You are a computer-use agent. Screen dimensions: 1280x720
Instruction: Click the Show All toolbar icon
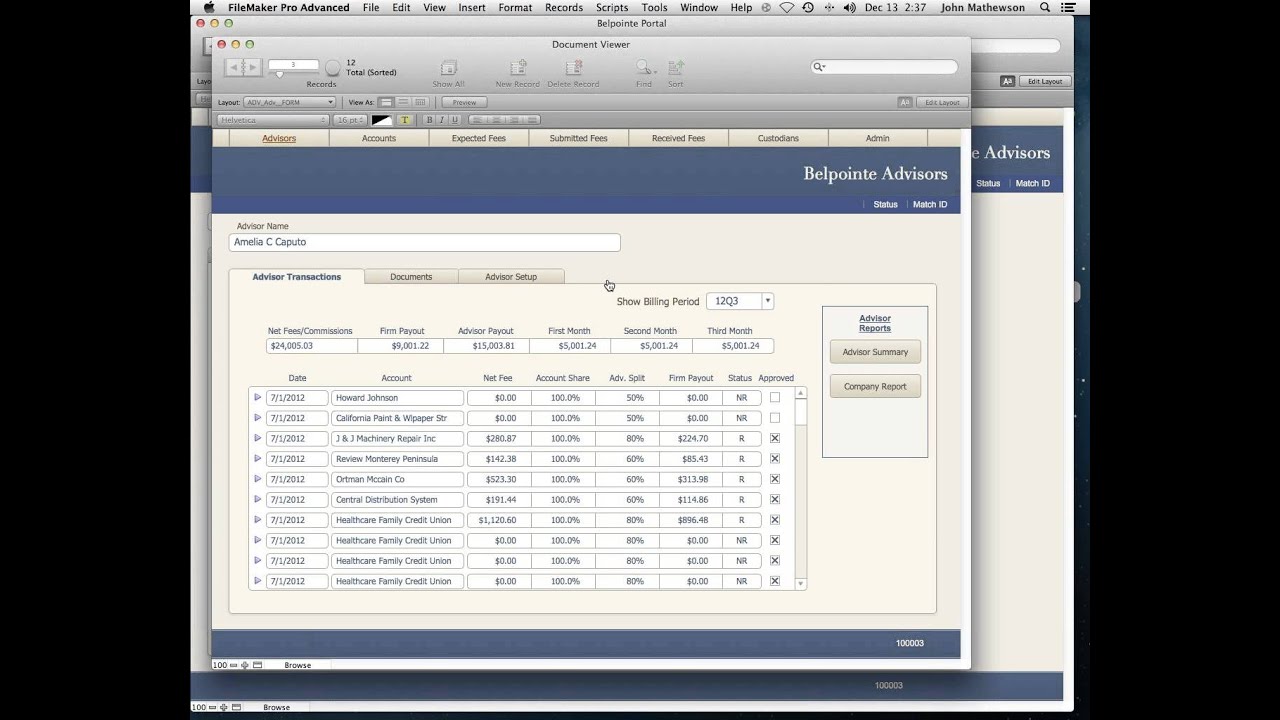click(x=448, y=68)
